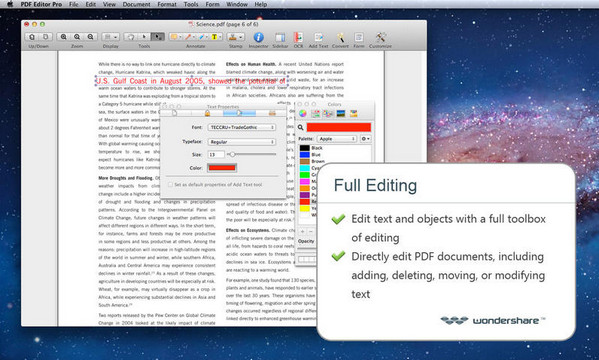Open the Font dropdown TECCRU+TradeGothic

(x=241, y=127)
